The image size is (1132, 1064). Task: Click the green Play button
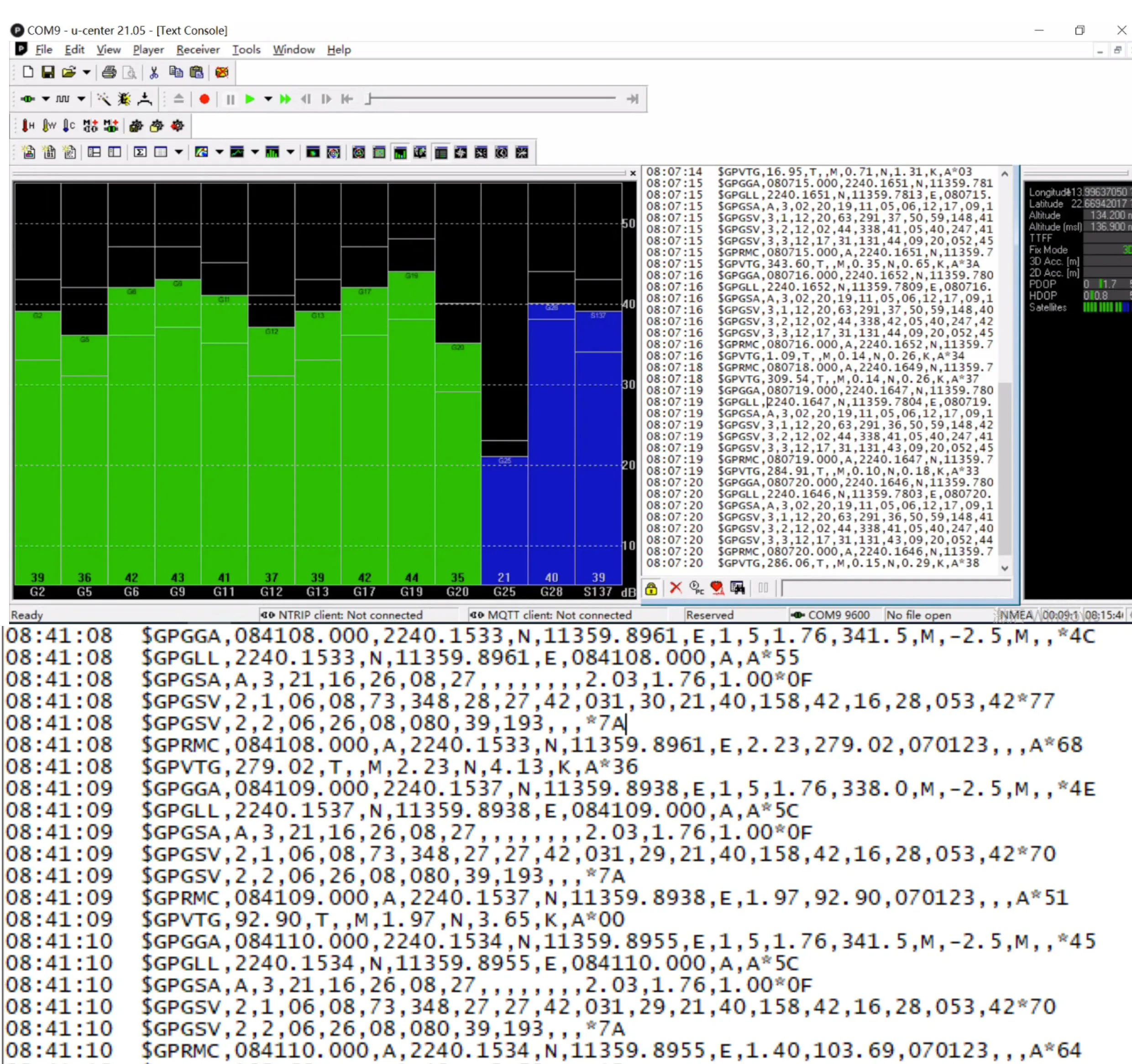pos(249,99)
